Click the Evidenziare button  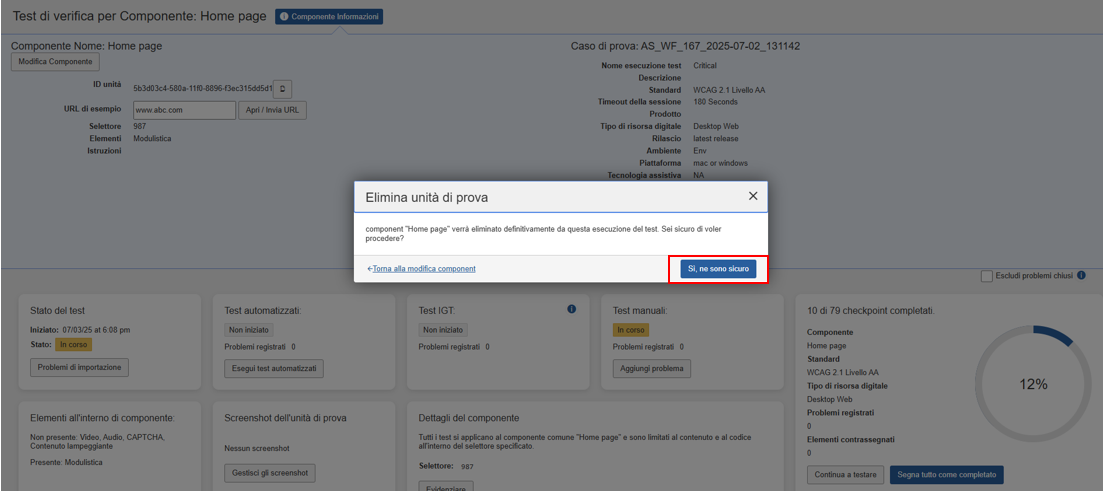click(445, 486)
